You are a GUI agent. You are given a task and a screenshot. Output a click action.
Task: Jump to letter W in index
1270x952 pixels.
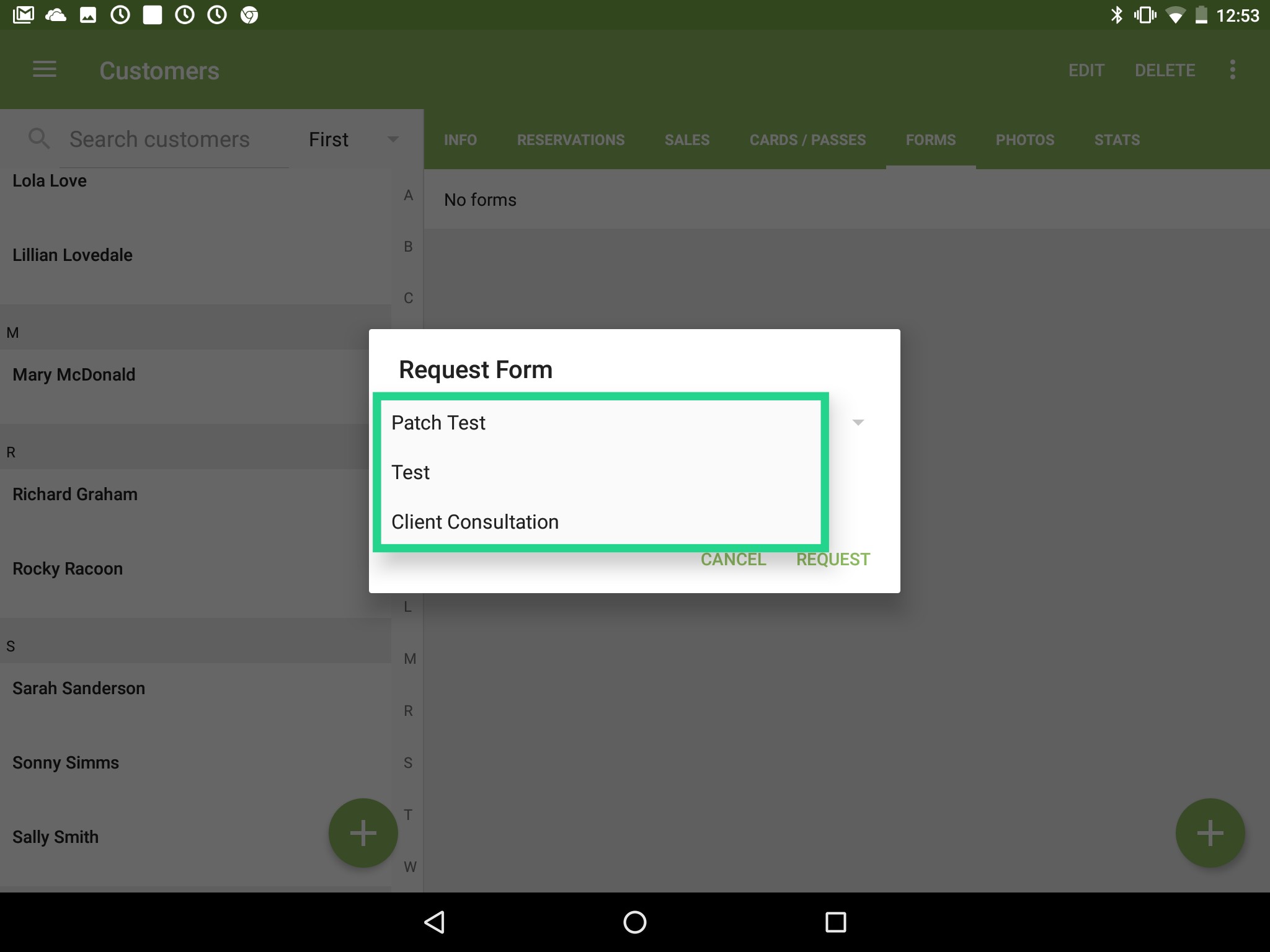point(409,866)
